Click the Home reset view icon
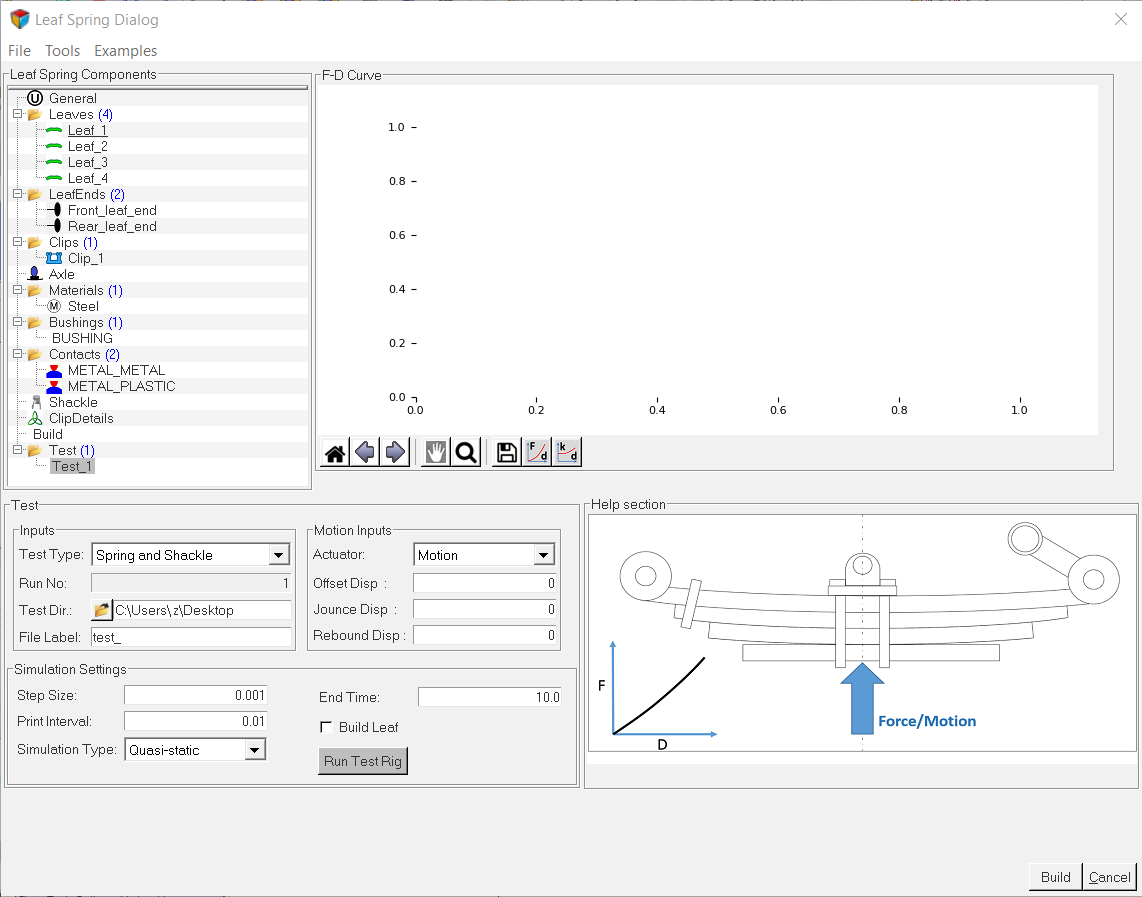The height and width of the screenshot is (897, 1142). (x=336, y=453)
